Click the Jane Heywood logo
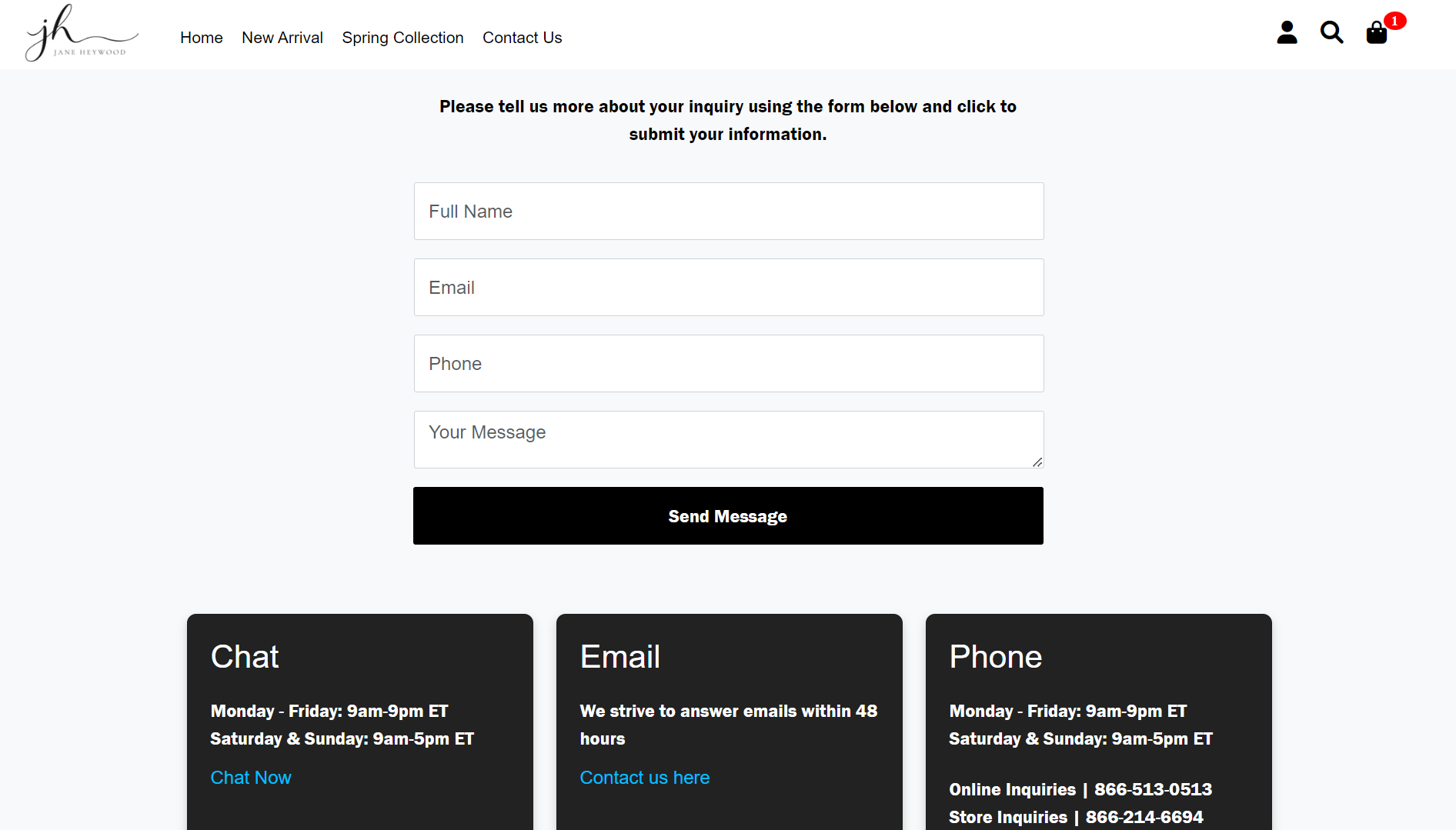 pyautogui.click(x=82, y=34)
